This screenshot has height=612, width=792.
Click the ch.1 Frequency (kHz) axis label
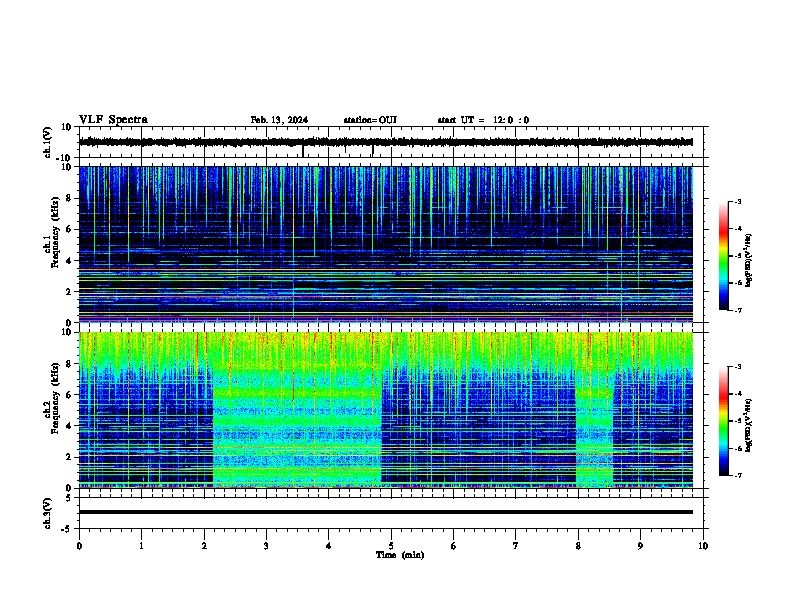click(x=55, y=232)
